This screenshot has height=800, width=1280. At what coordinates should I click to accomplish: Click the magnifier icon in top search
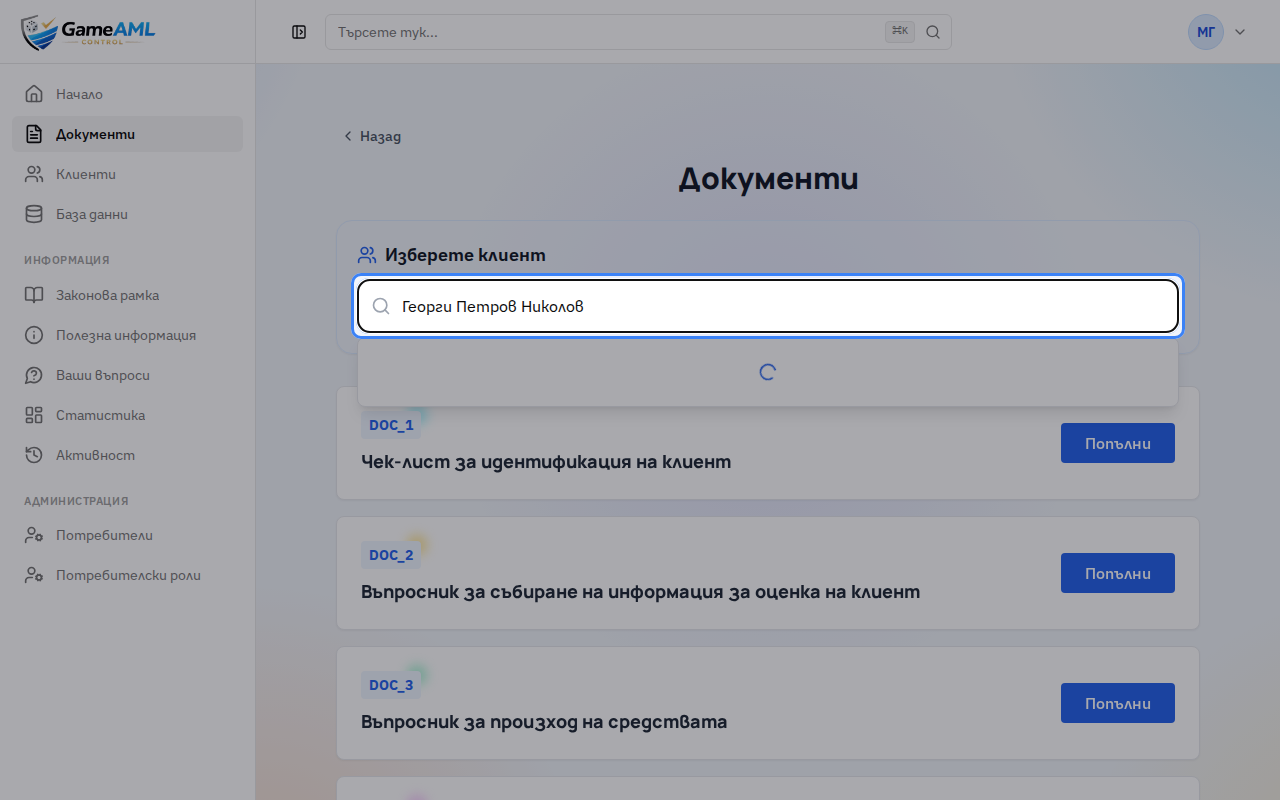pos(933,32)
